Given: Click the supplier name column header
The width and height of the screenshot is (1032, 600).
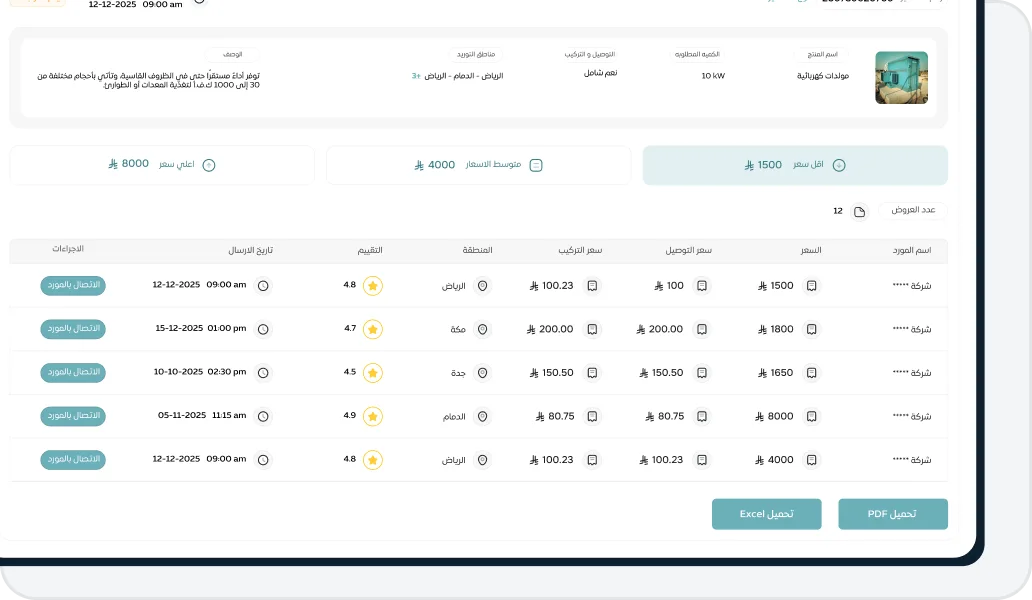Looking at the screenshot, I should click(x=911, y=250).
